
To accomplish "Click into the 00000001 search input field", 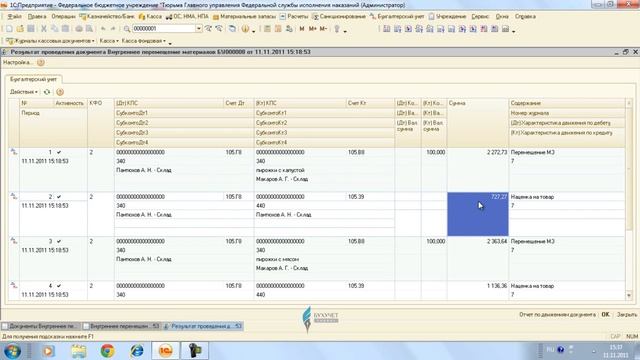I will coord(164,29).
